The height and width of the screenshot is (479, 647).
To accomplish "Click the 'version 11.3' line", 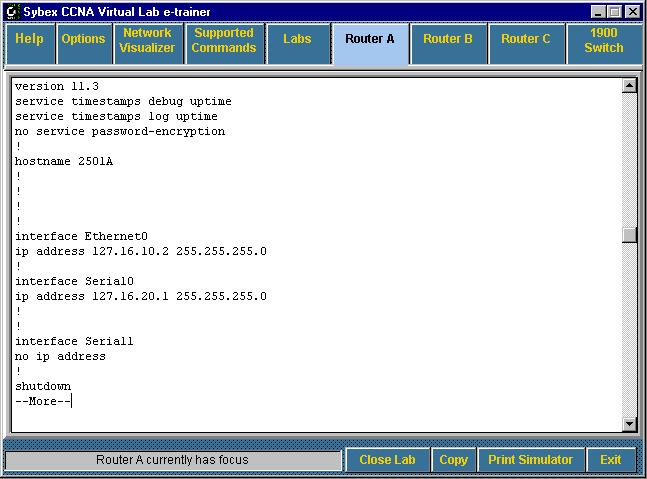I will click(57, 86).
